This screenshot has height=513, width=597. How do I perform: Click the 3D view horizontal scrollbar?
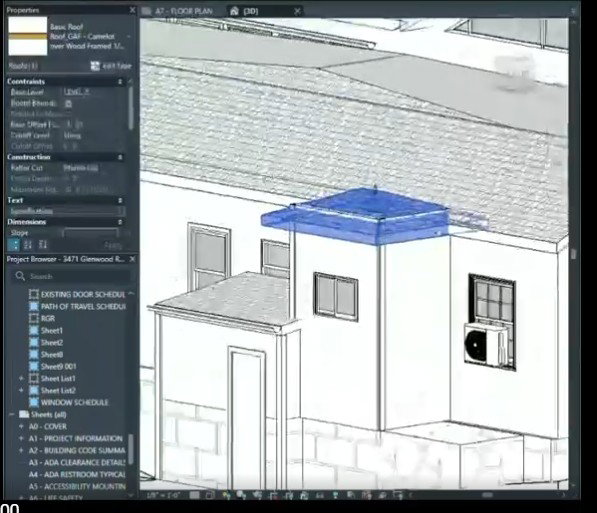pos(487,495)
